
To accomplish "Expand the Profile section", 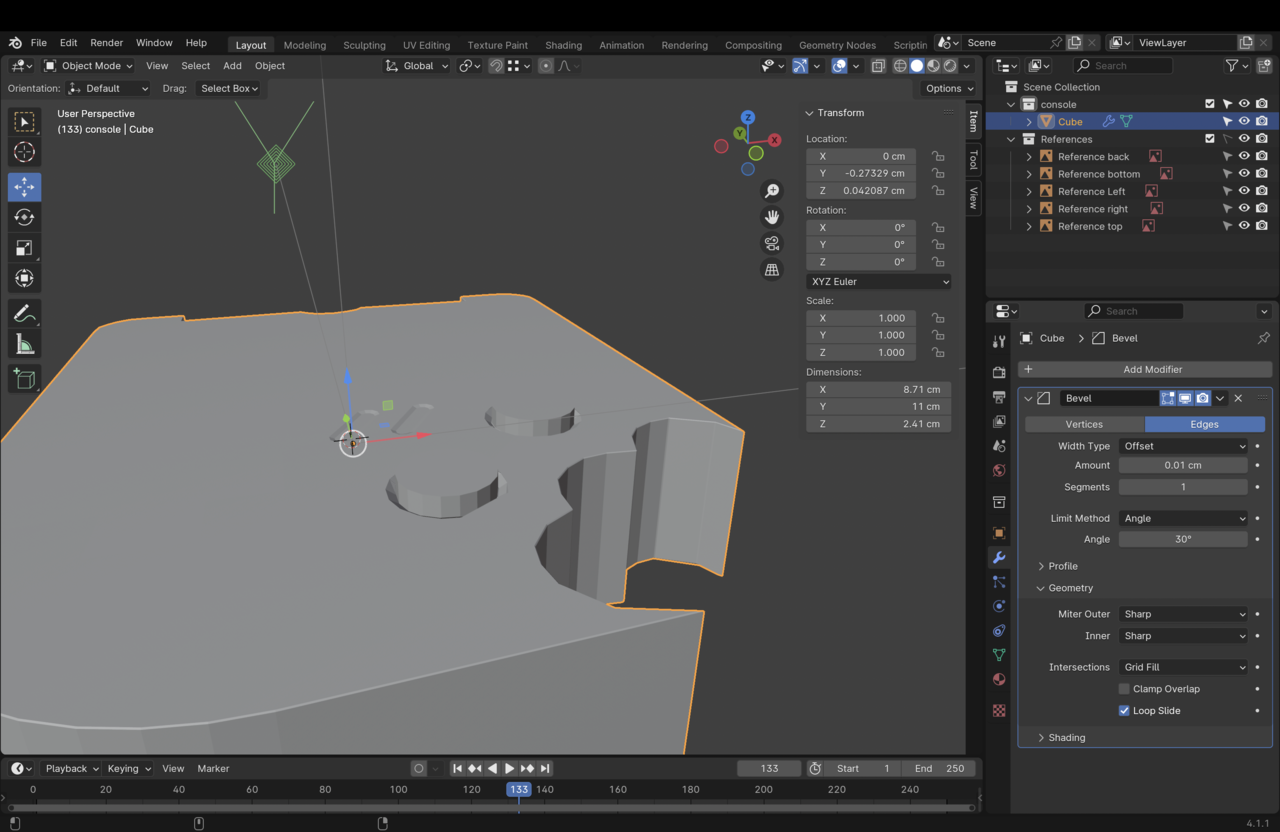I will pos(1062,566).
